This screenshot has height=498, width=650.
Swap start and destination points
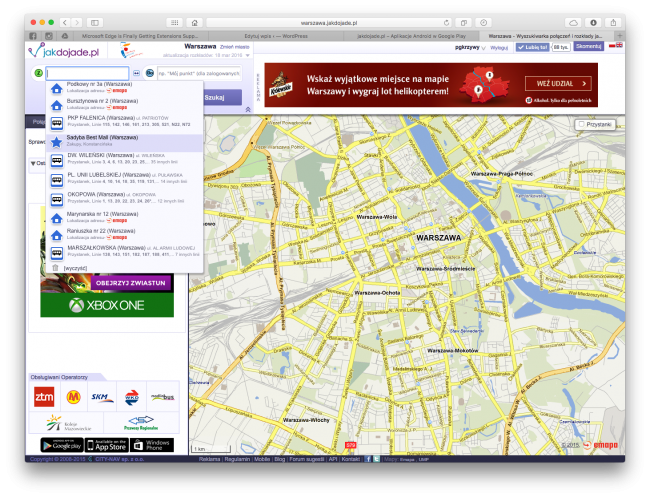coord(136,73)
